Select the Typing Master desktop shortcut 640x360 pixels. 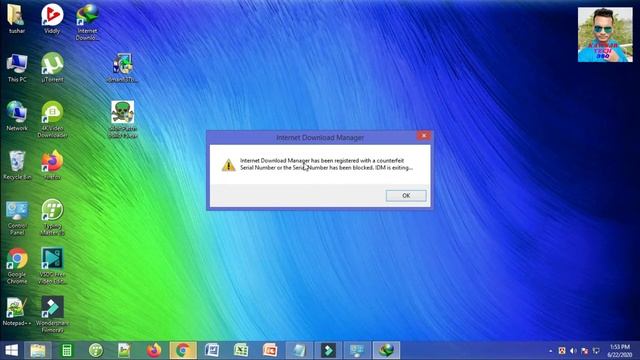pos(52,218)
